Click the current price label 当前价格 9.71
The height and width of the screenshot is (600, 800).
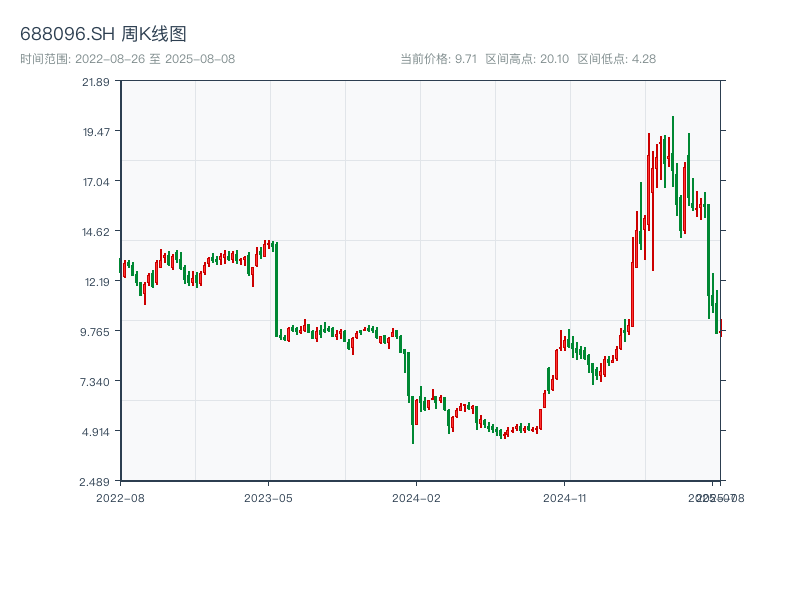pos(438,59)
